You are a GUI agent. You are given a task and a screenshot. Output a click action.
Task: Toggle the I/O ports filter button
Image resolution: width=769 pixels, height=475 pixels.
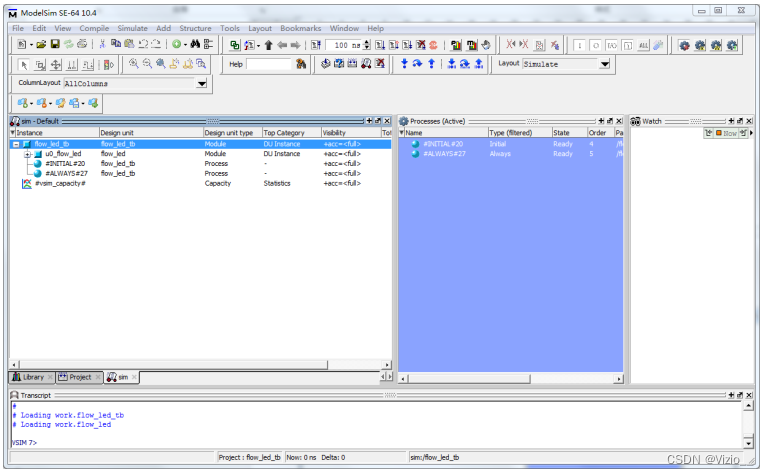(612, 46)
